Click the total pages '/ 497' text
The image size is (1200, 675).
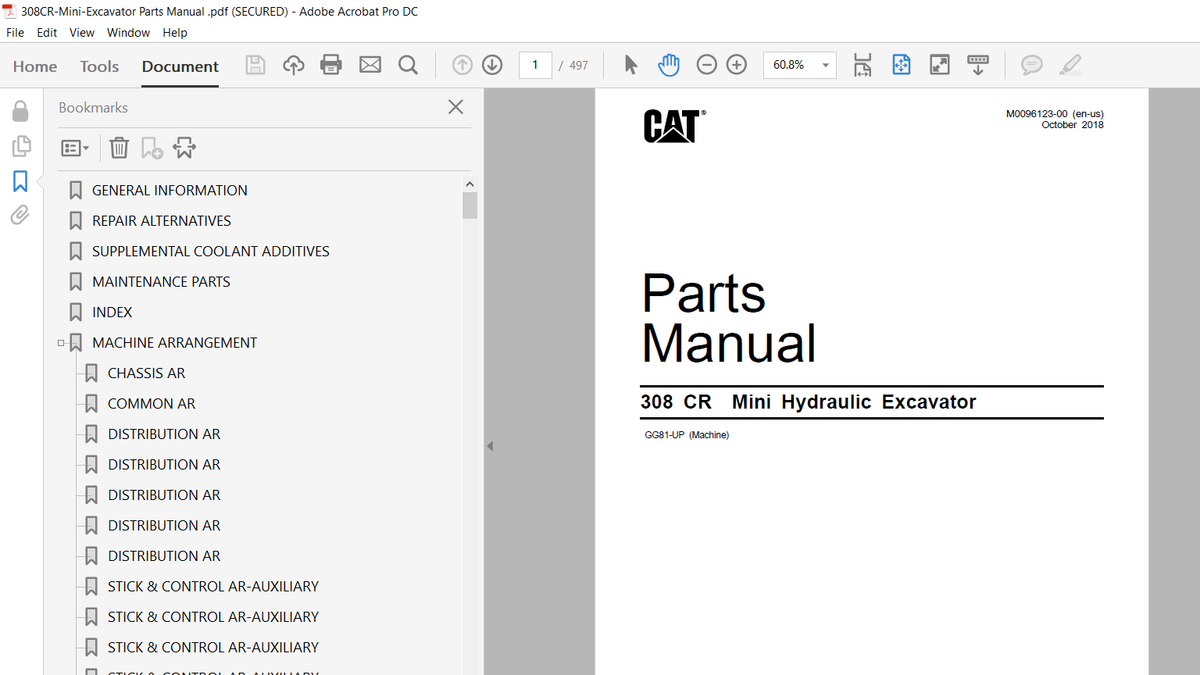click(573, 66)
